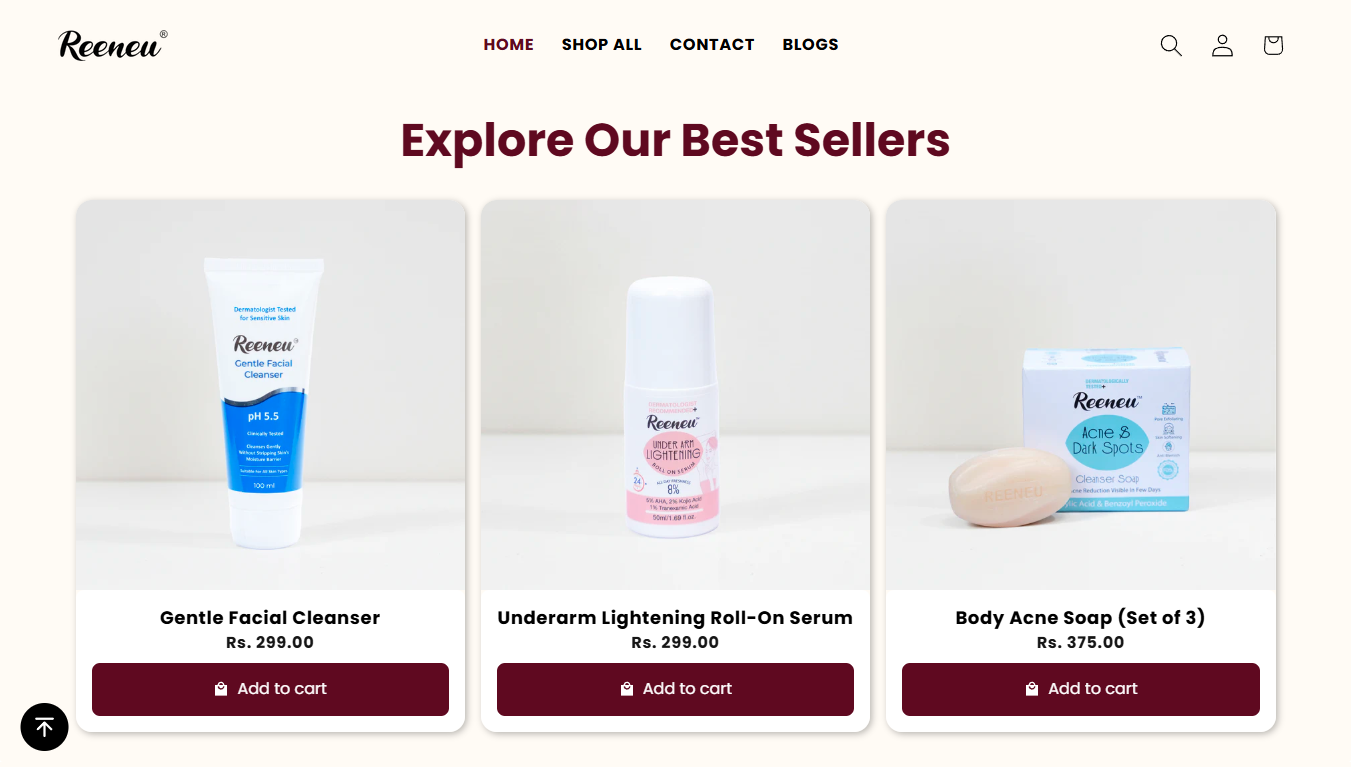Open Underarm Lightening Roll-On Serum title link
Viewport: 1351px width, 767px height.
coord(675,618)
